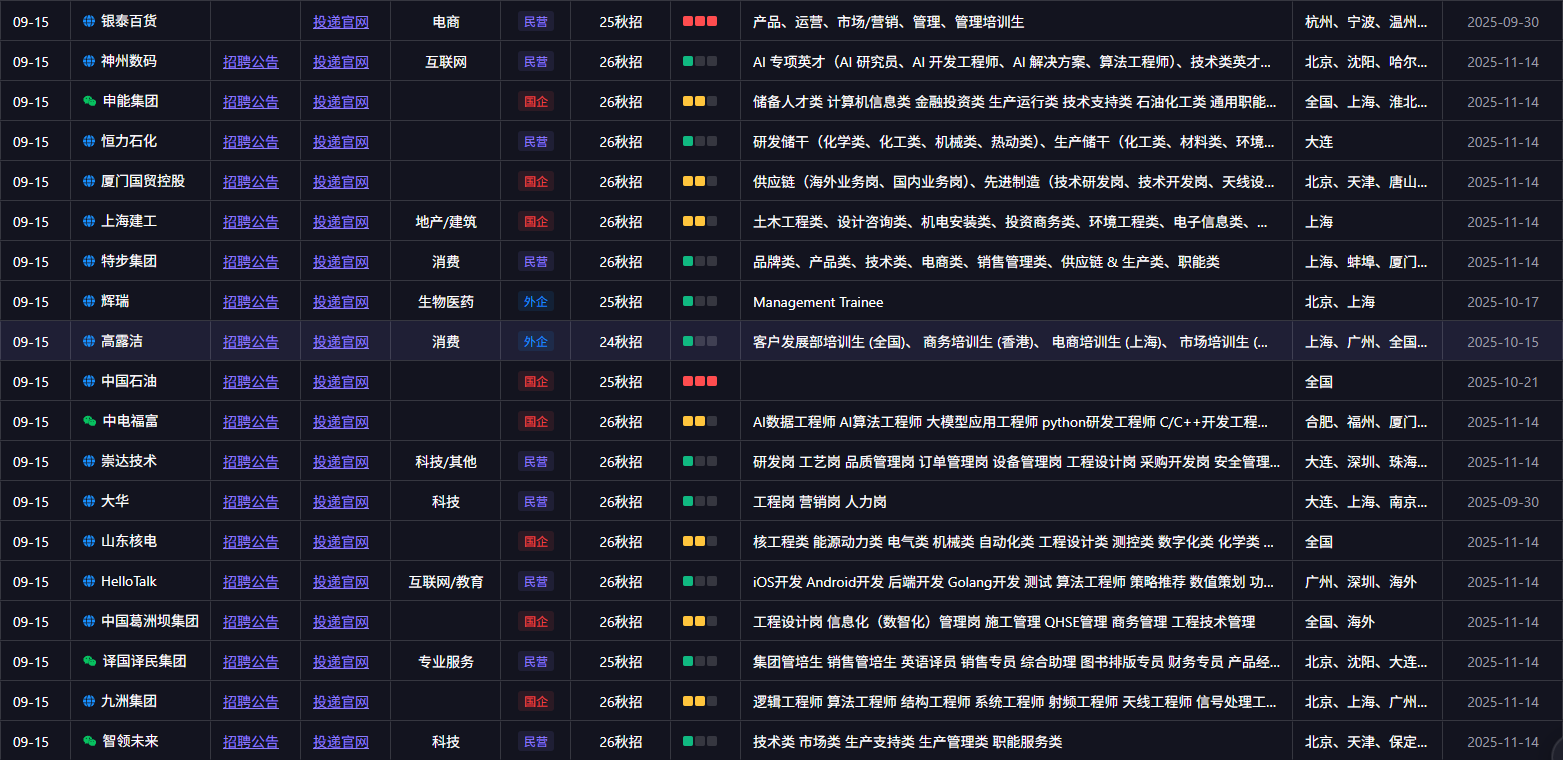The height and width of the screenshot is (760, 1563).
Task: Open the 投递官网 link for 特步集团
Action: point(341,261)
